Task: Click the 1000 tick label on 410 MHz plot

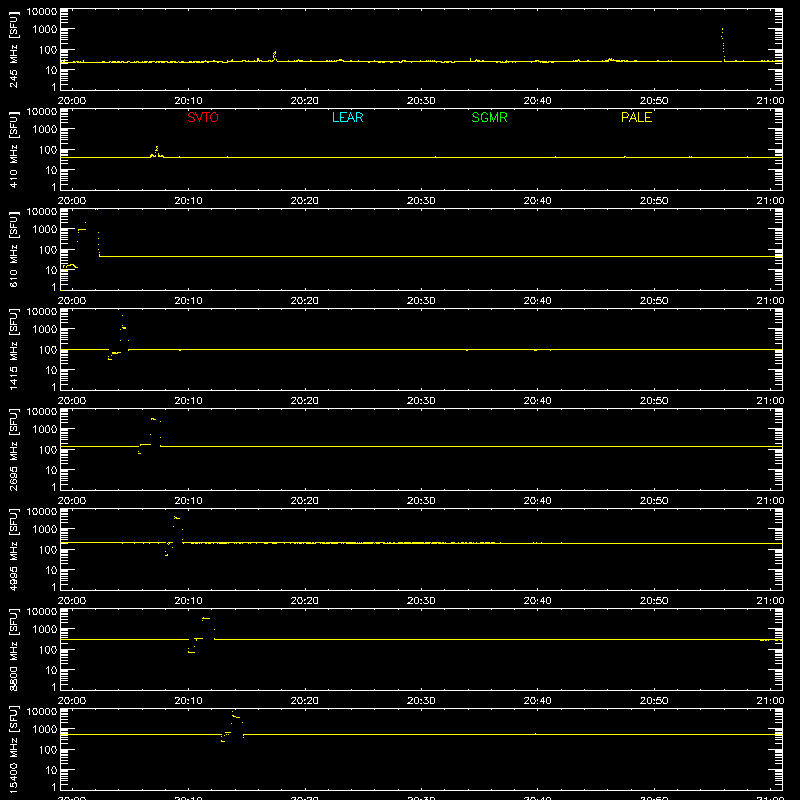Action: [45, 129]
